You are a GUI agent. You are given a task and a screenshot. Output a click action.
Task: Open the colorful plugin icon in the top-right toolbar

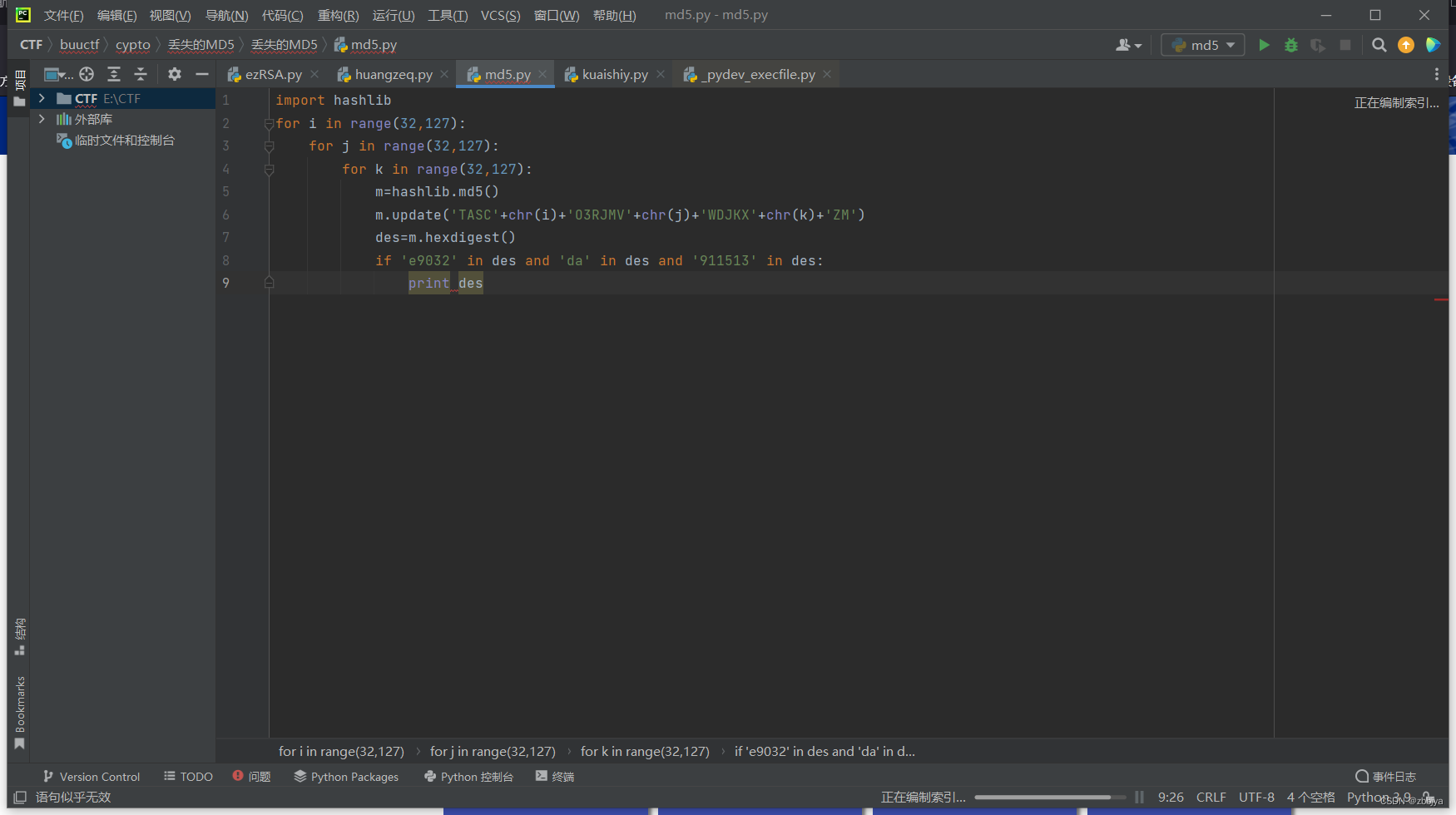pyautogui.click(x=1433, y=45)
